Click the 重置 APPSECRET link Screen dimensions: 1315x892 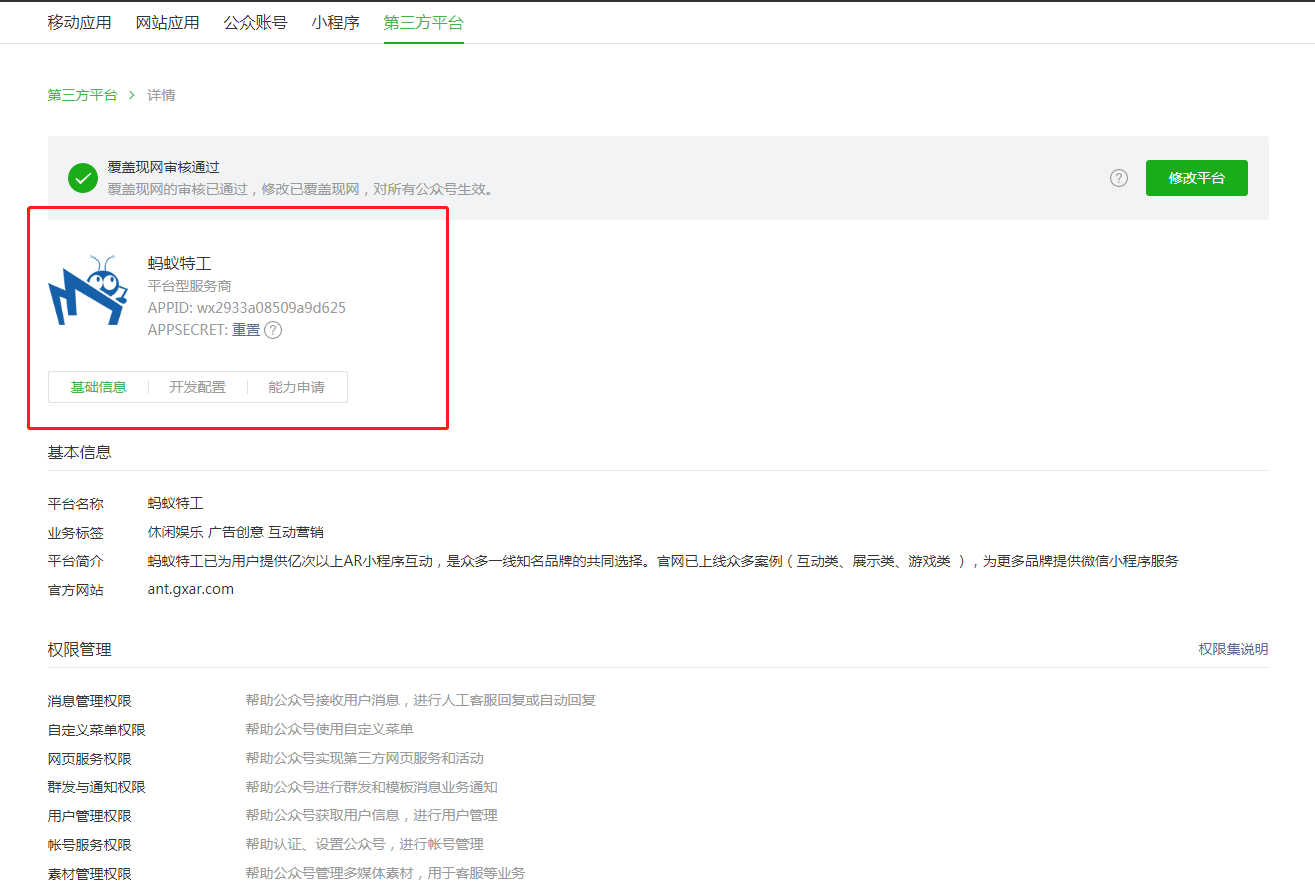click(246, 330)
